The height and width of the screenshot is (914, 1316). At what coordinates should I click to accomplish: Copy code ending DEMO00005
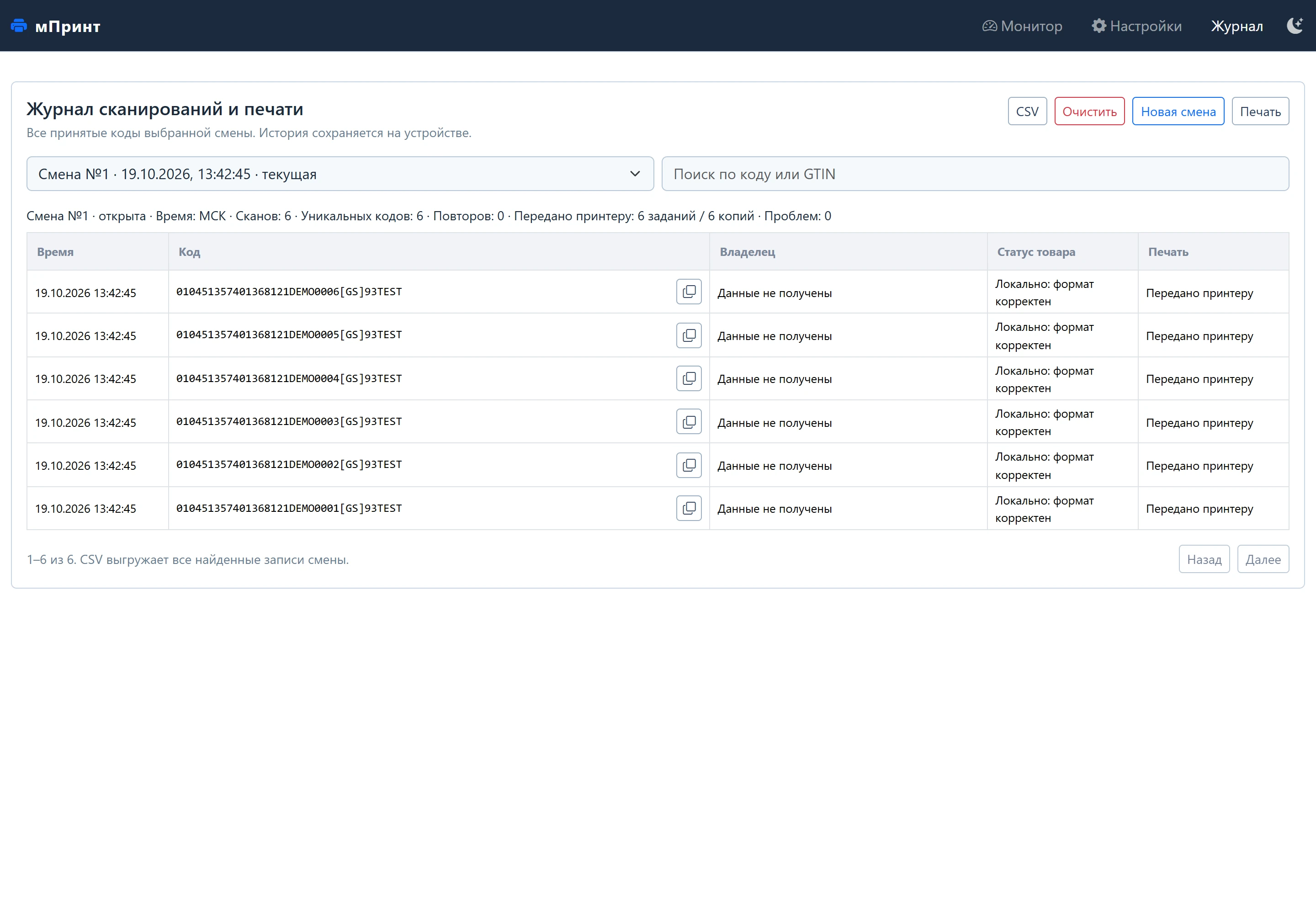[688, 335]
